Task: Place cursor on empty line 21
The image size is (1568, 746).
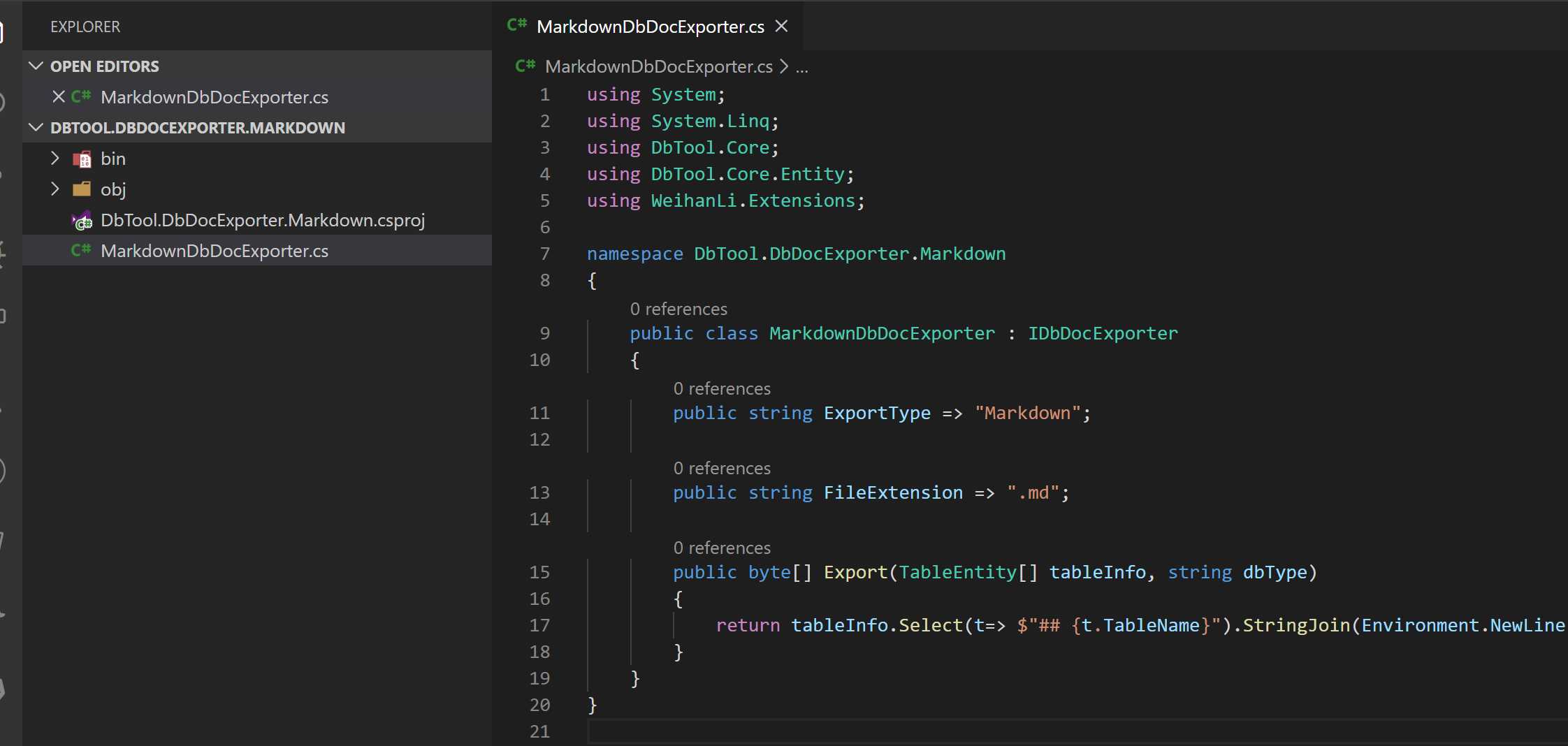Action: tap(1076, 731)
